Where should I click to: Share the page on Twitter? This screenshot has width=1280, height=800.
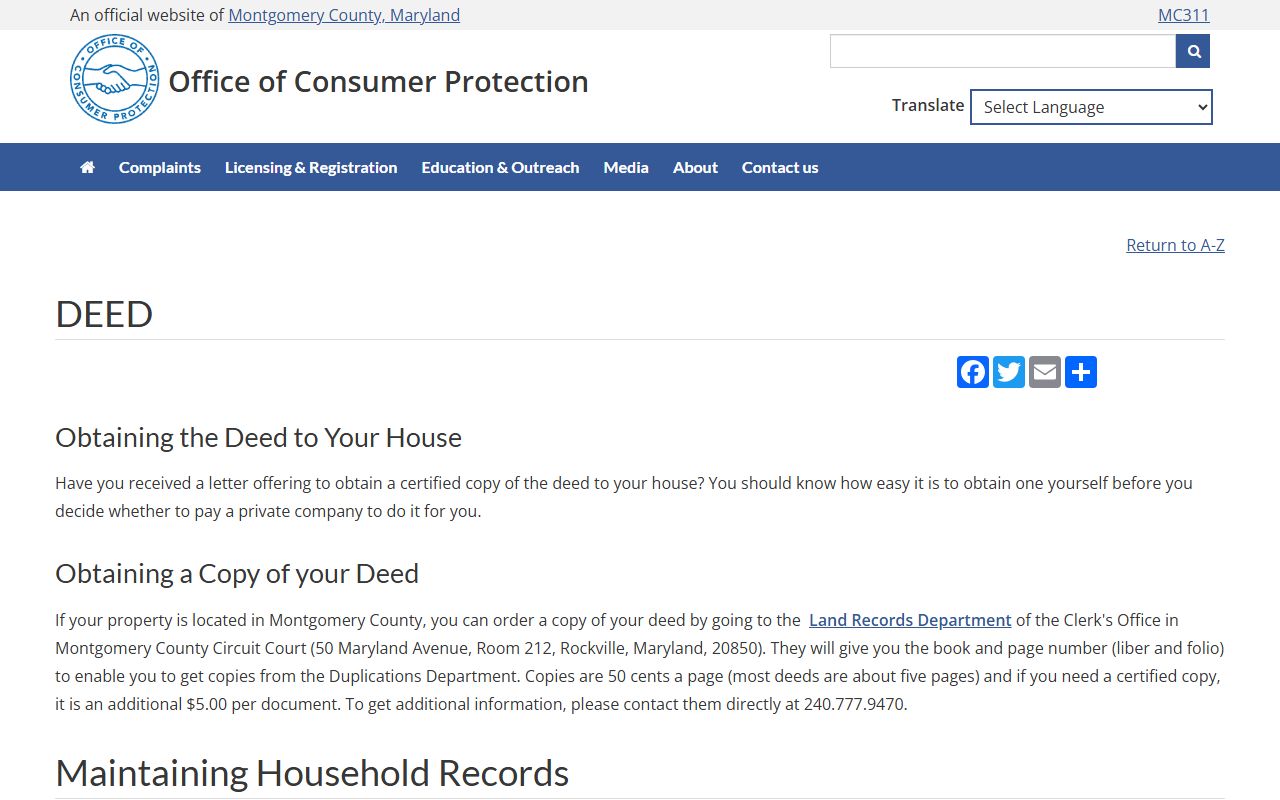pos(1009,372)
